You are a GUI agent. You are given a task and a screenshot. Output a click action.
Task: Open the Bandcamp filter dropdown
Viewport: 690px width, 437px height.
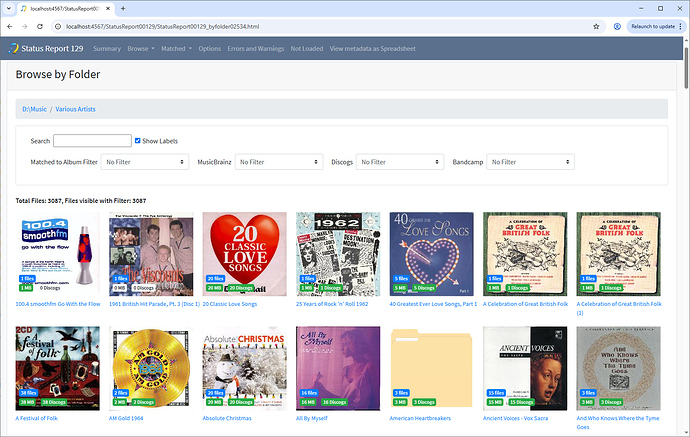(x=530, y=162)
